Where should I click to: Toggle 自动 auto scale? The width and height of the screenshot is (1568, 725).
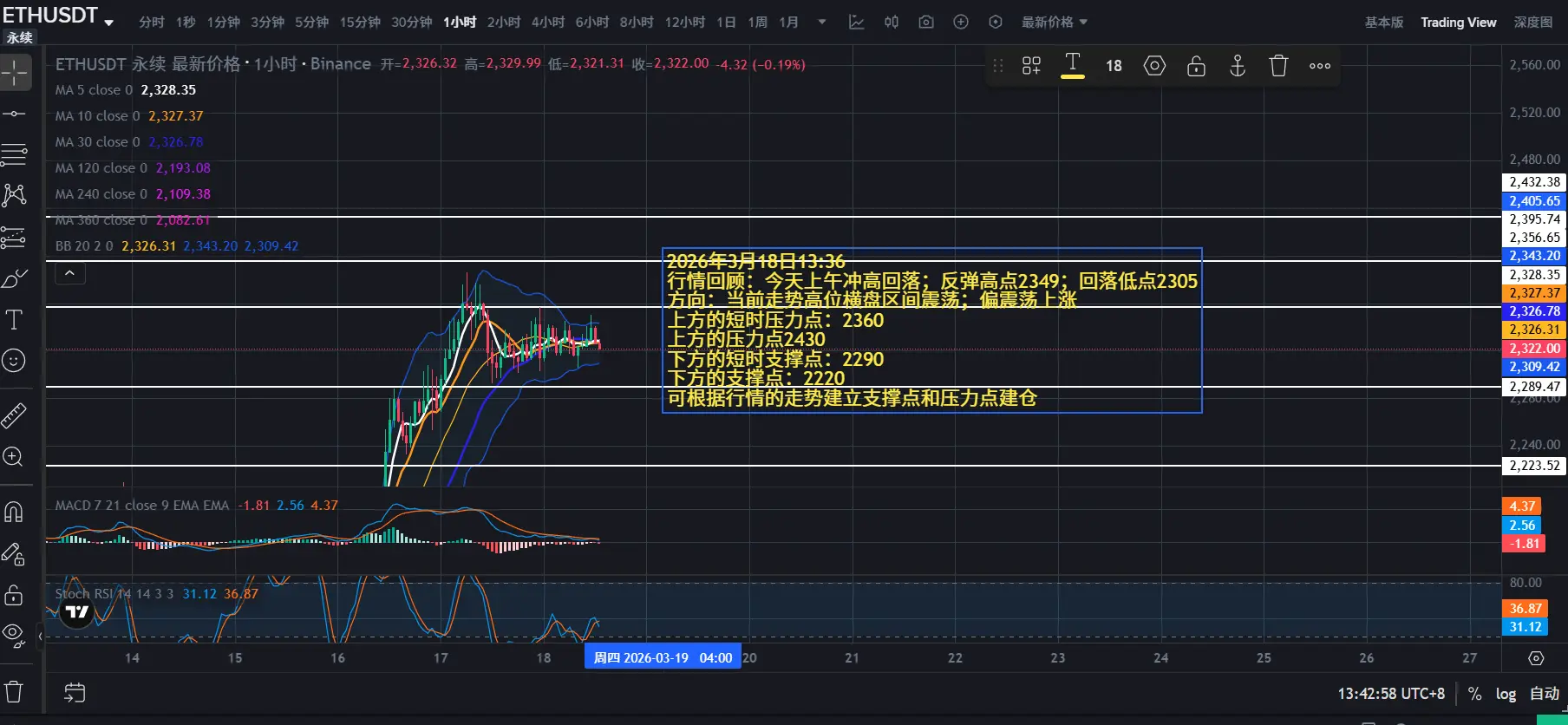click(x=1545, y=694)
